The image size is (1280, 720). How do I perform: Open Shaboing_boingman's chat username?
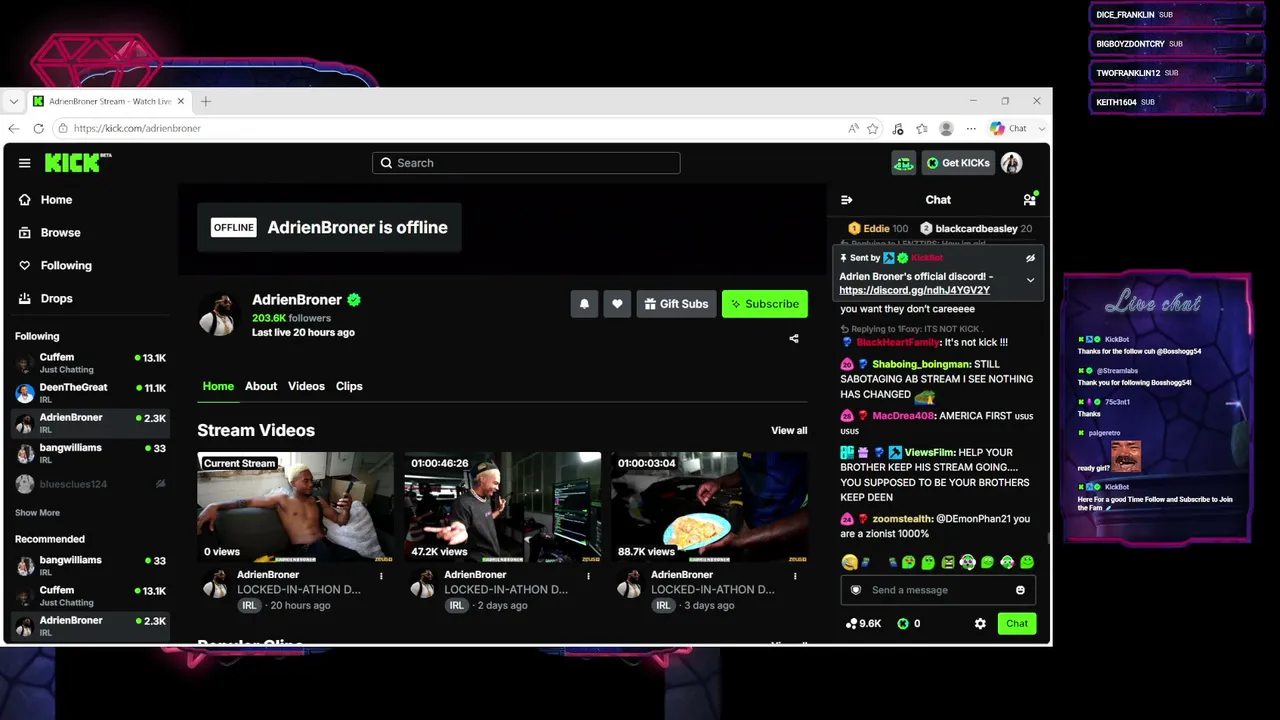pos(921,364)
